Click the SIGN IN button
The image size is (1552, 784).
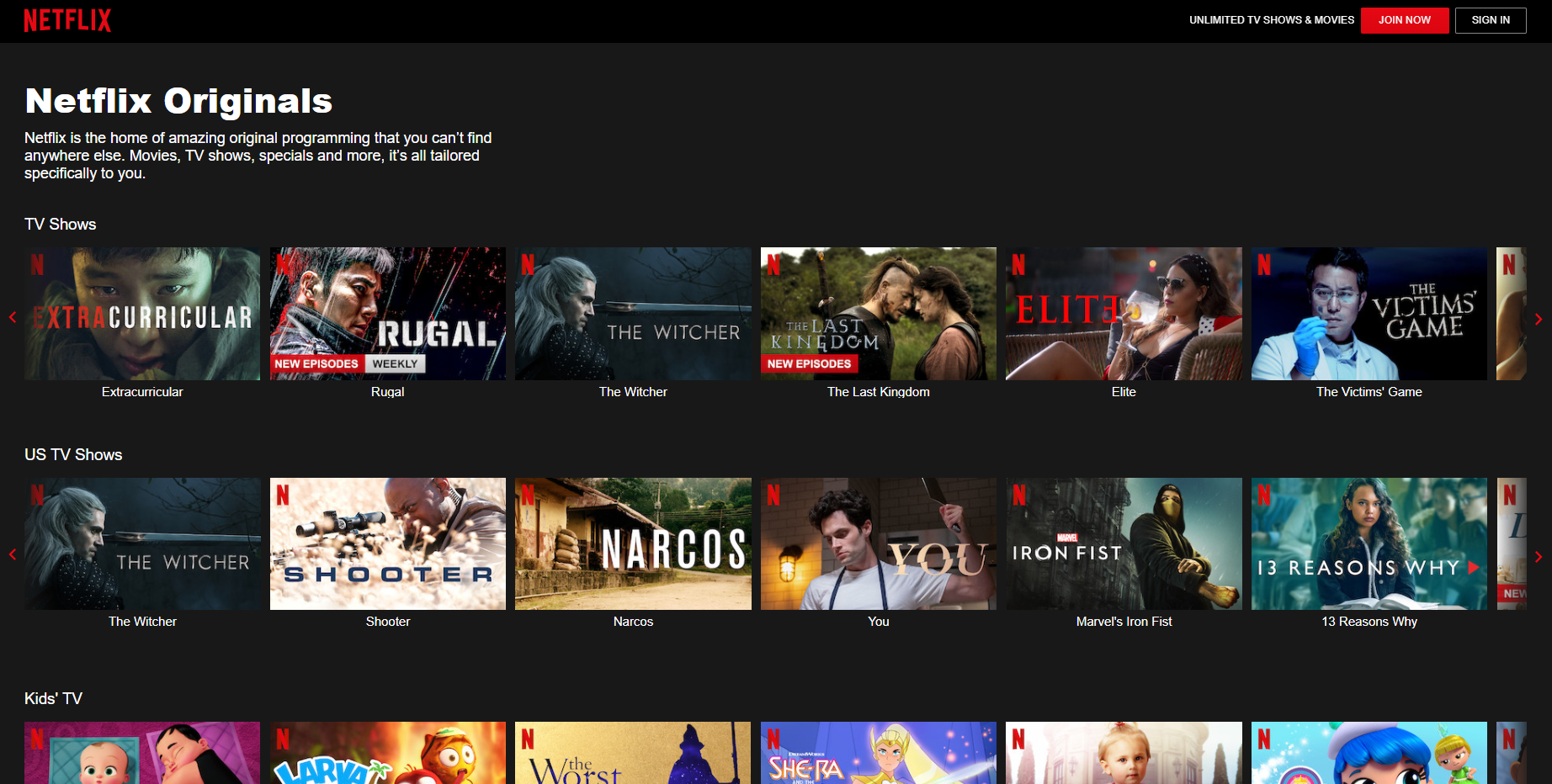(x=1491, y=20)
